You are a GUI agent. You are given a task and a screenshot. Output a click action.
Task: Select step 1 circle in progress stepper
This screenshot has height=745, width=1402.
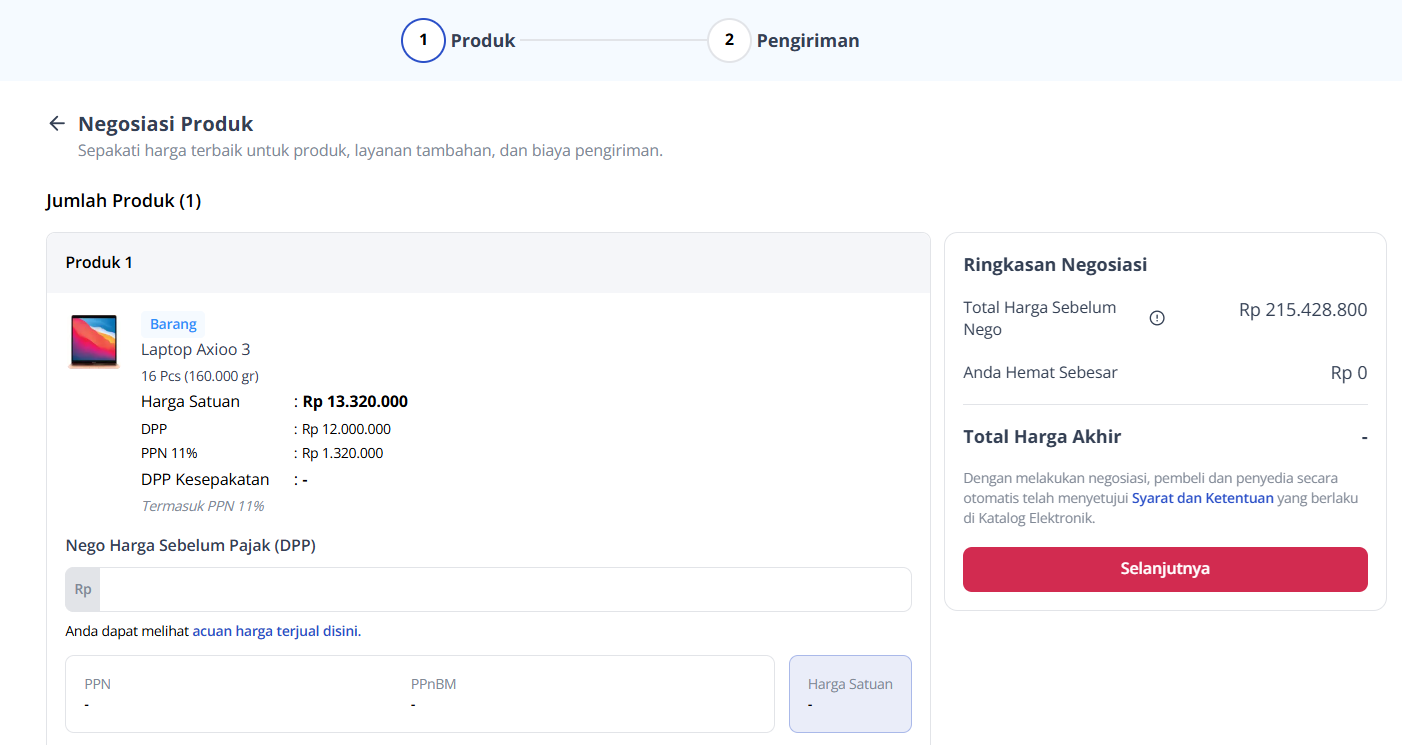coord(423,40)
